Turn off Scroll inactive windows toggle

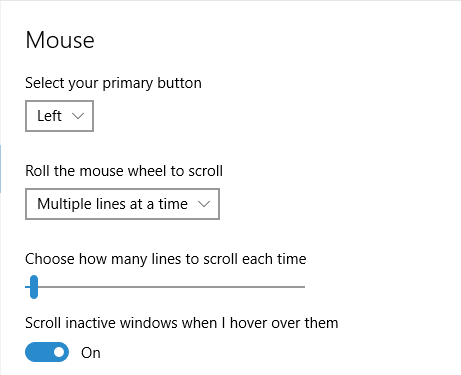47,352
